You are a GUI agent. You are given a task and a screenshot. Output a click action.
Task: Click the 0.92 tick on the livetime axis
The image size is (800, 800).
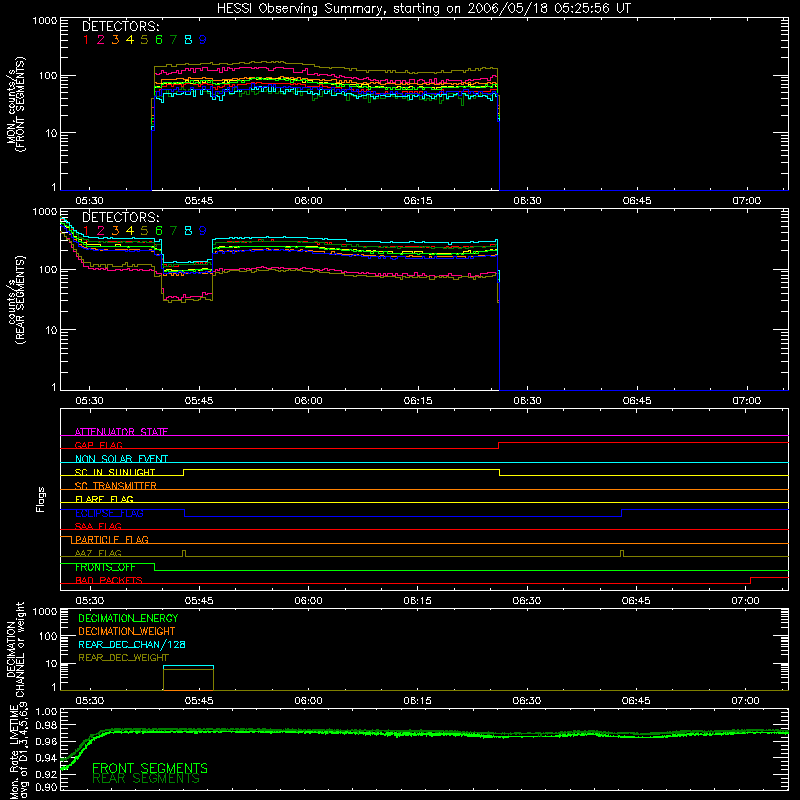46,774
